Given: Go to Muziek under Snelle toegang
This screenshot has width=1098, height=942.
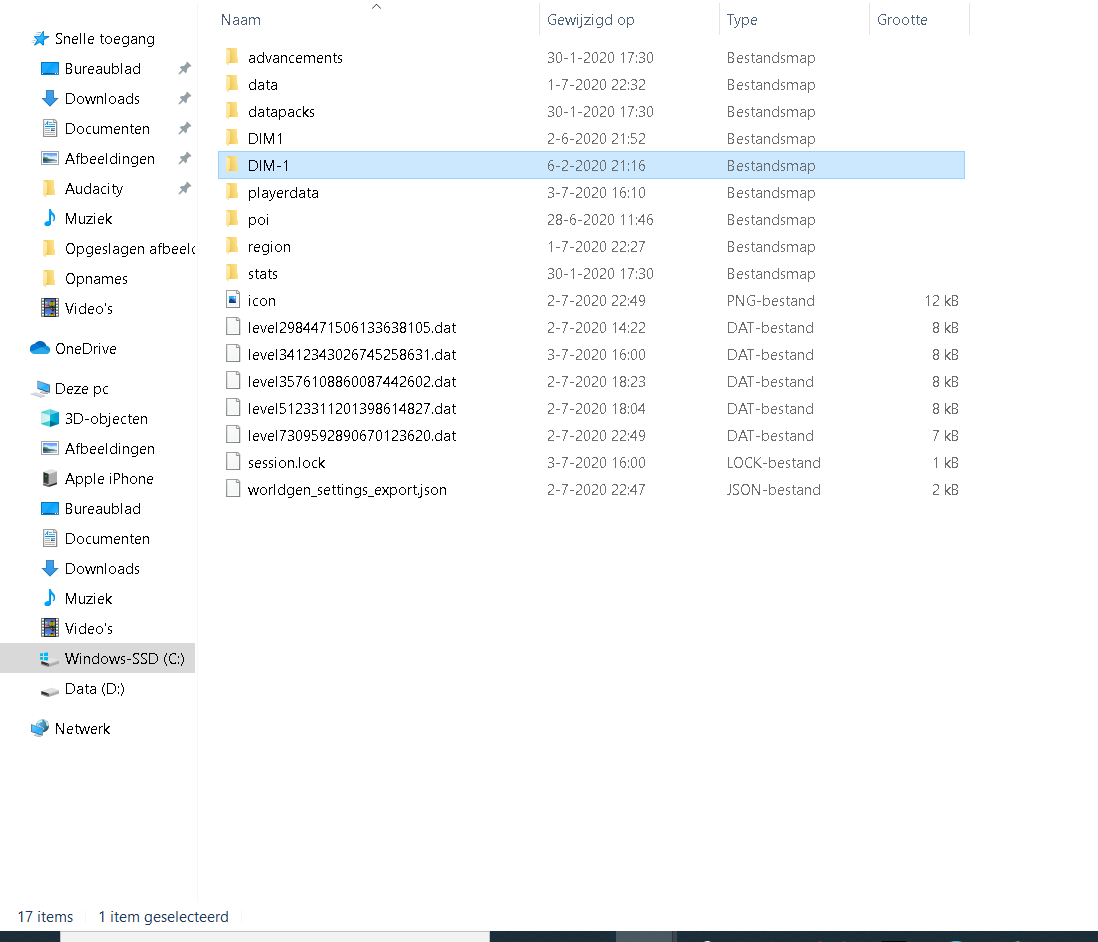Looking at the screenshot, I should tap(88, 219).
